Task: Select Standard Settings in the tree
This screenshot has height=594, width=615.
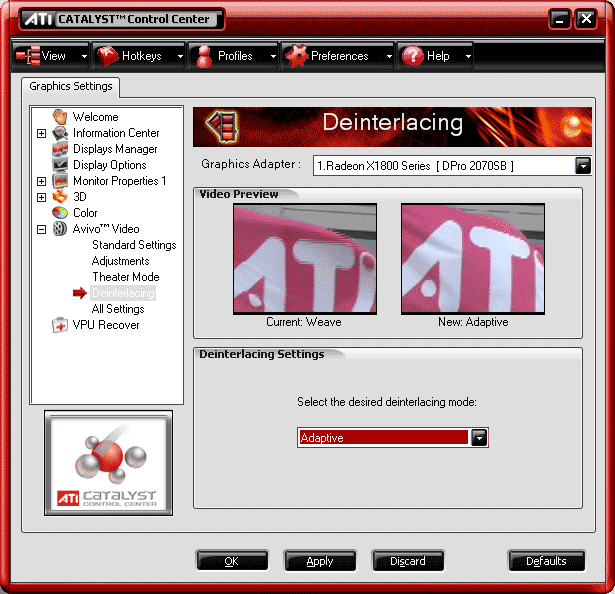Action: [x=134, y=245]
